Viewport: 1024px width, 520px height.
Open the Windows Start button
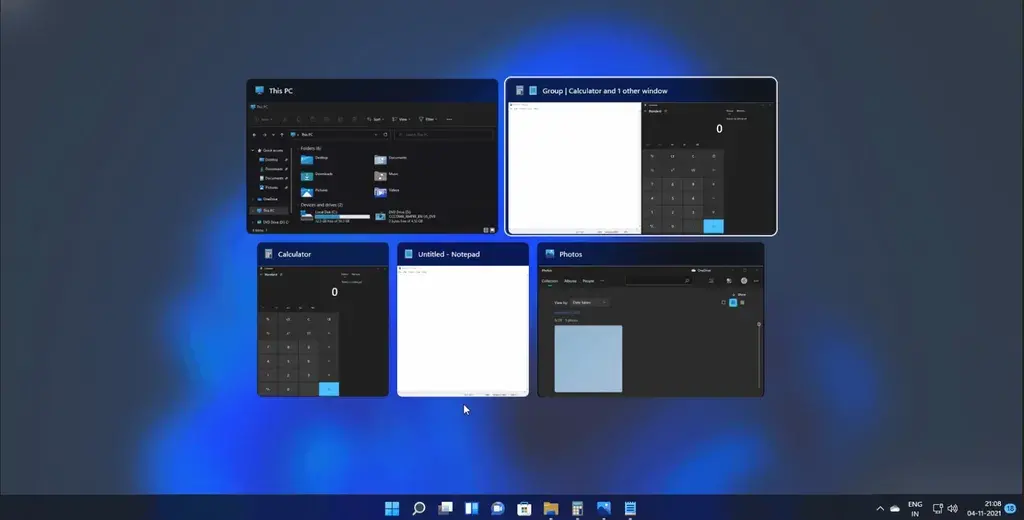[x=392, y=508]
